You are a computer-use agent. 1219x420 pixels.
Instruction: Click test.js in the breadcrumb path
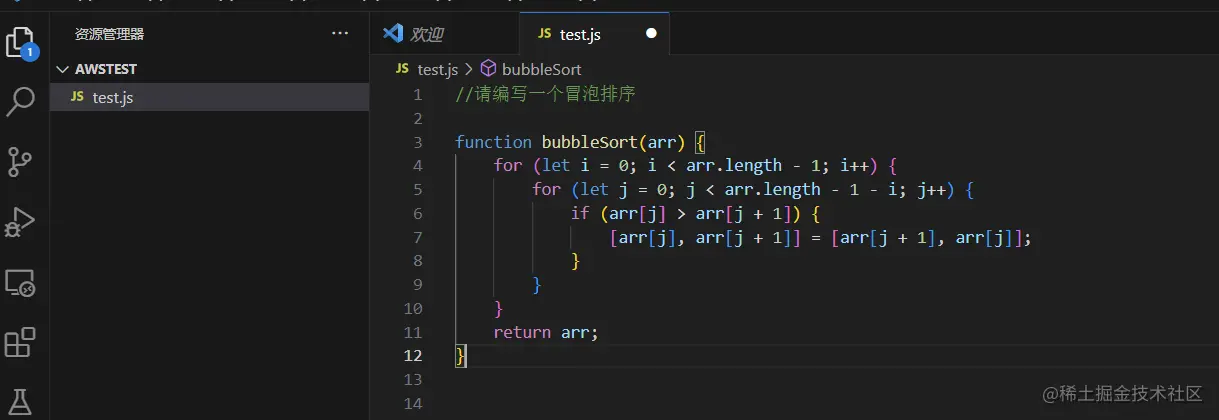437,69
